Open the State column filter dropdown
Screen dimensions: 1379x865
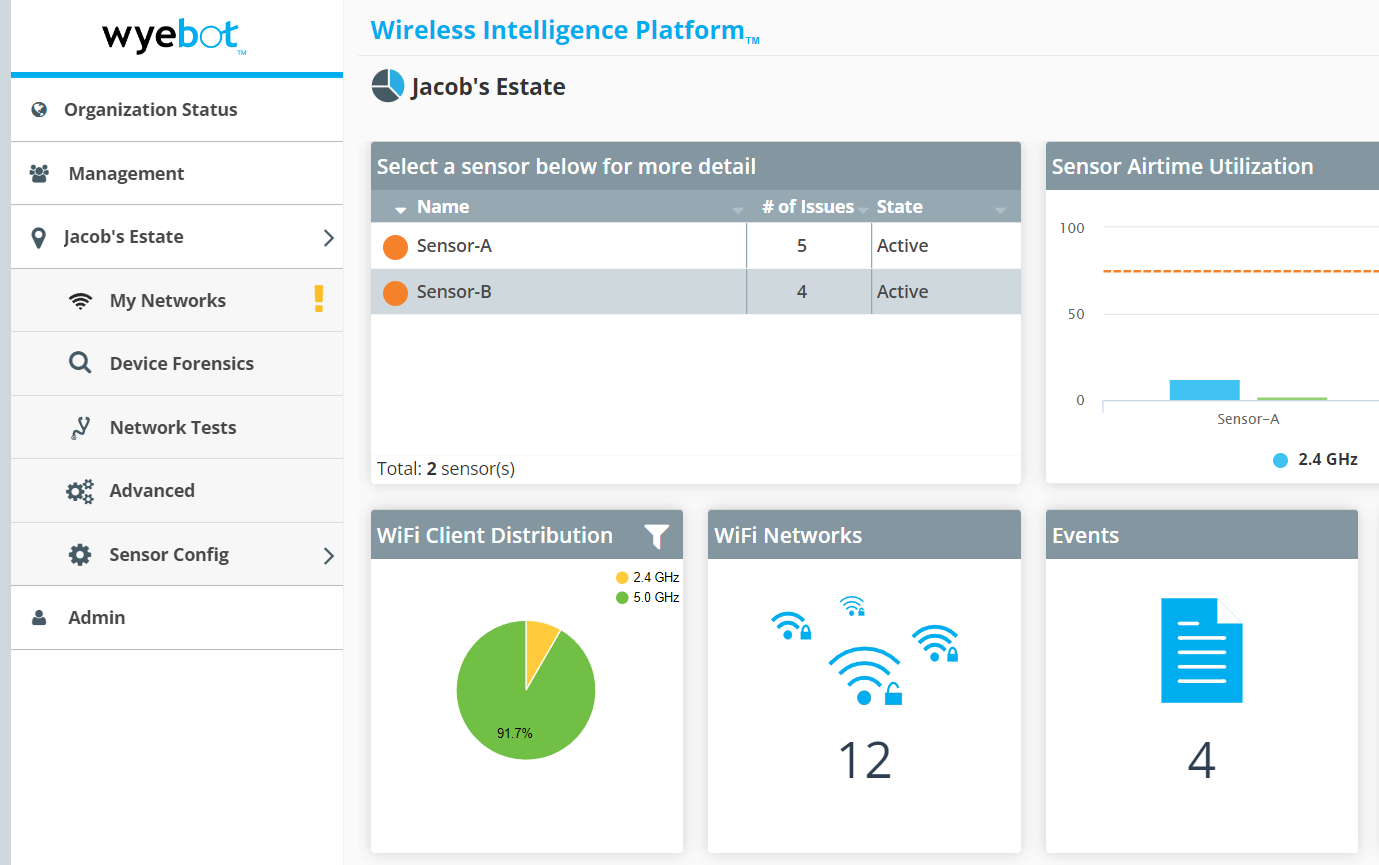(x=1000, y=209)
